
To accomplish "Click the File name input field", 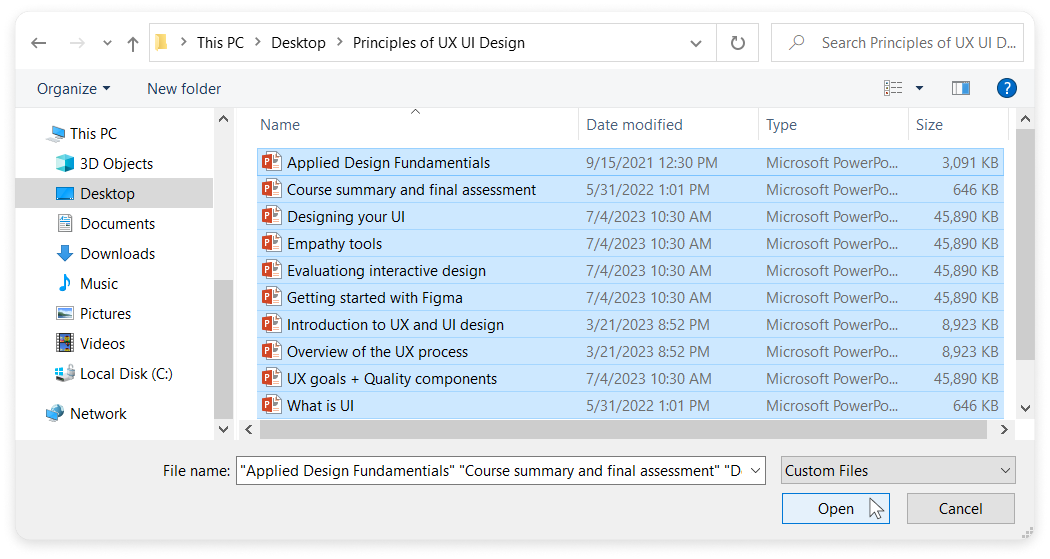I will (500, 471).
